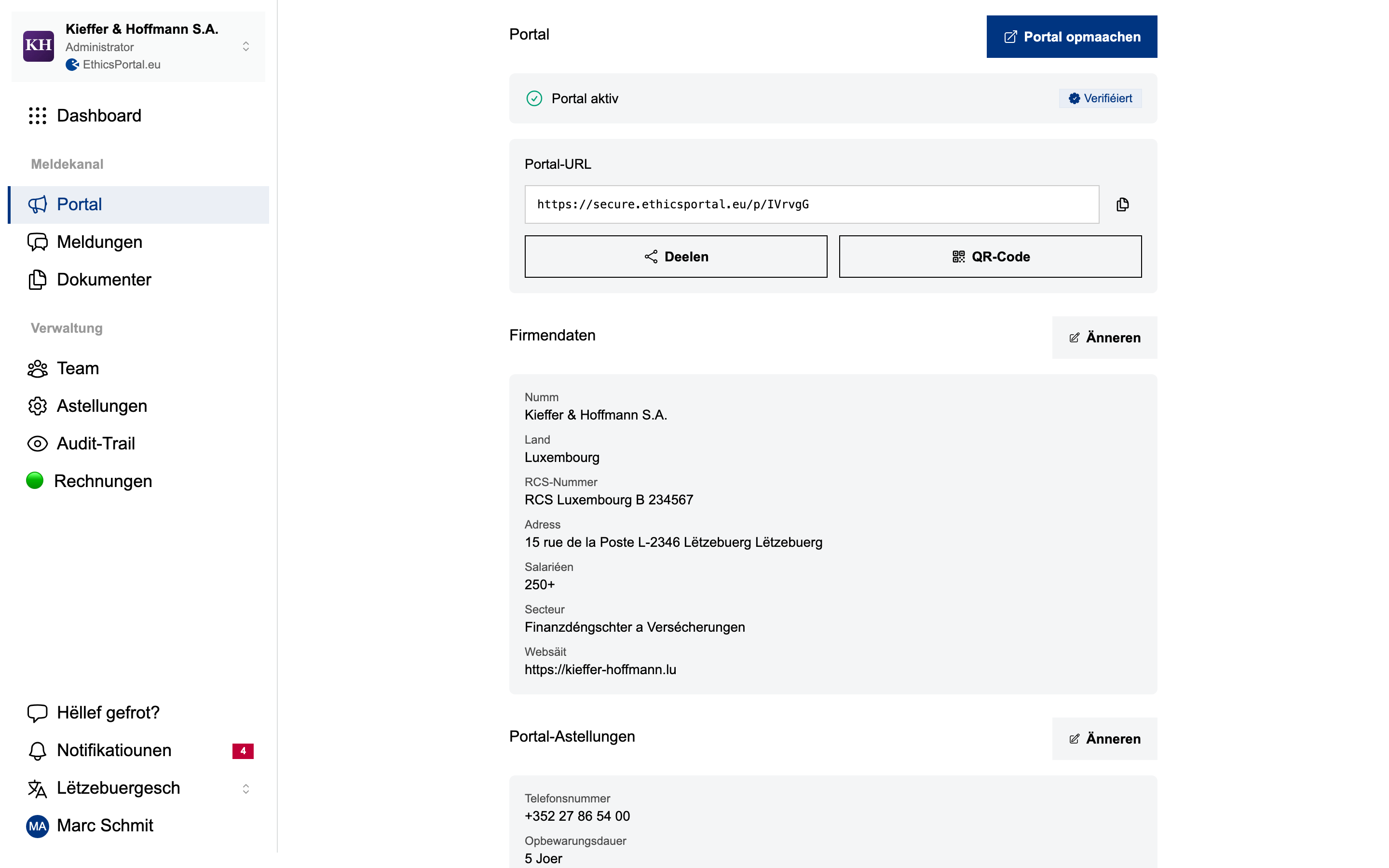1389x868 pixels.
Task: Click the Luxembourg country value
Action: click(x=562, y=458)
